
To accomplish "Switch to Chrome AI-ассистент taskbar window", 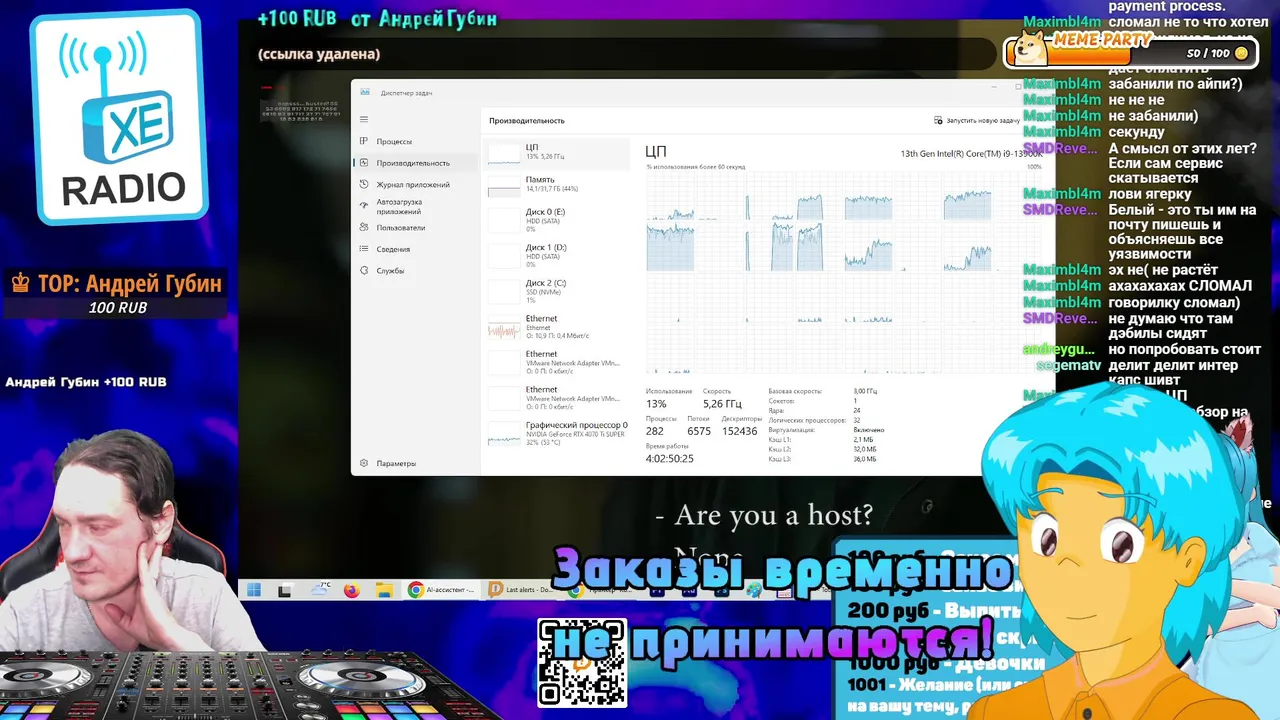I will (x=441, y=590).
